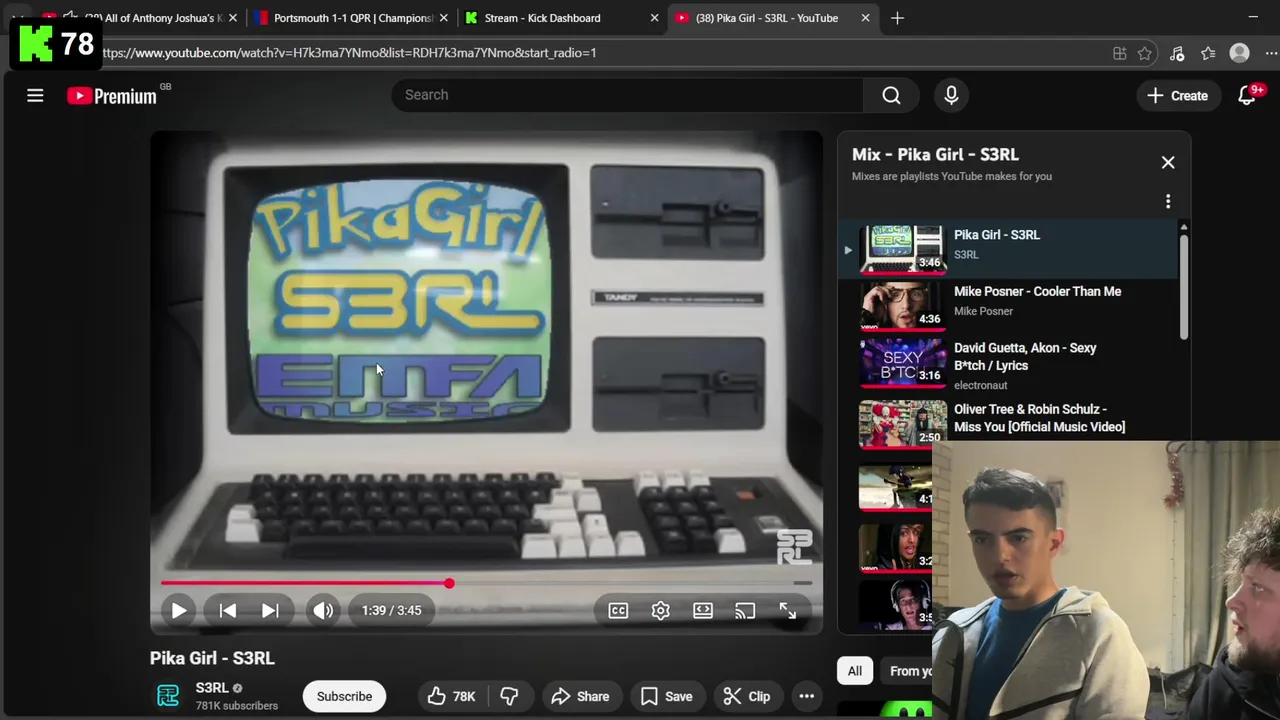Viewport: 1280px width, 720px height.
Task: Play the Pika Girl video
Action: click(179, 610)
